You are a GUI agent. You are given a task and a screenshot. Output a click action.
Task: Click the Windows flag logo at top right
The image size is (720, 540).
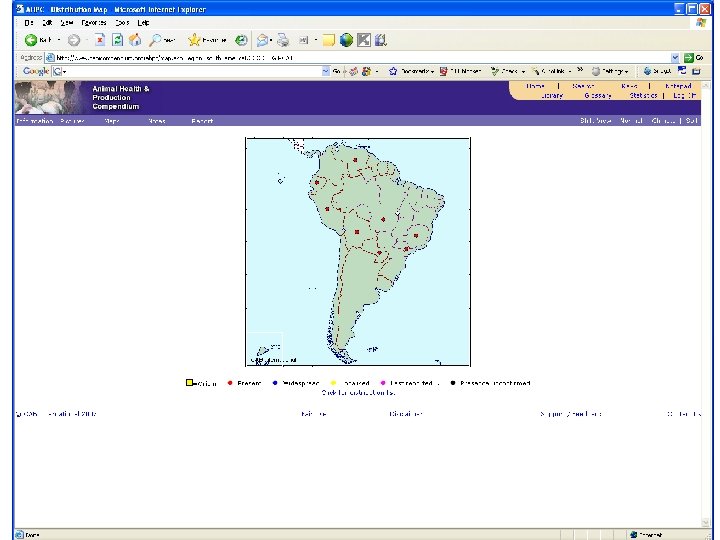pyautogui.click(x=700, y=22)
